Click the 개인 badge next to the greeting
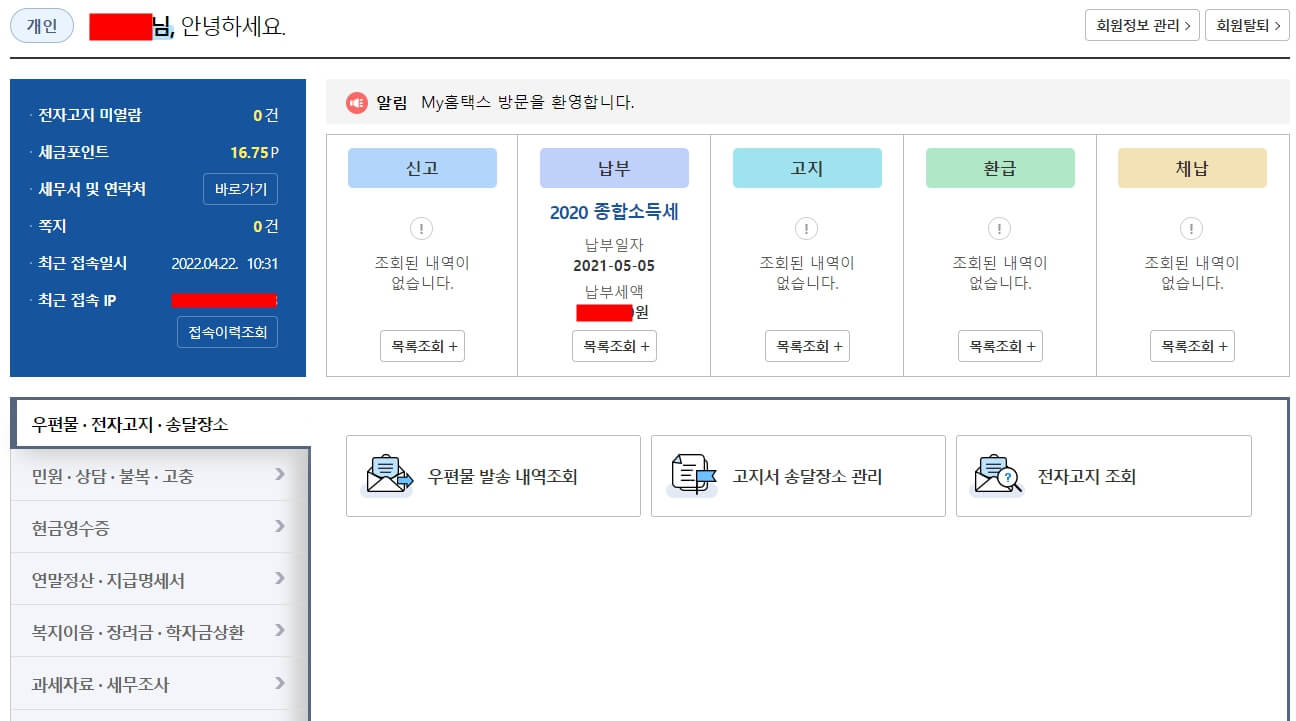The image size is (1296, 721). pos(41,26)
